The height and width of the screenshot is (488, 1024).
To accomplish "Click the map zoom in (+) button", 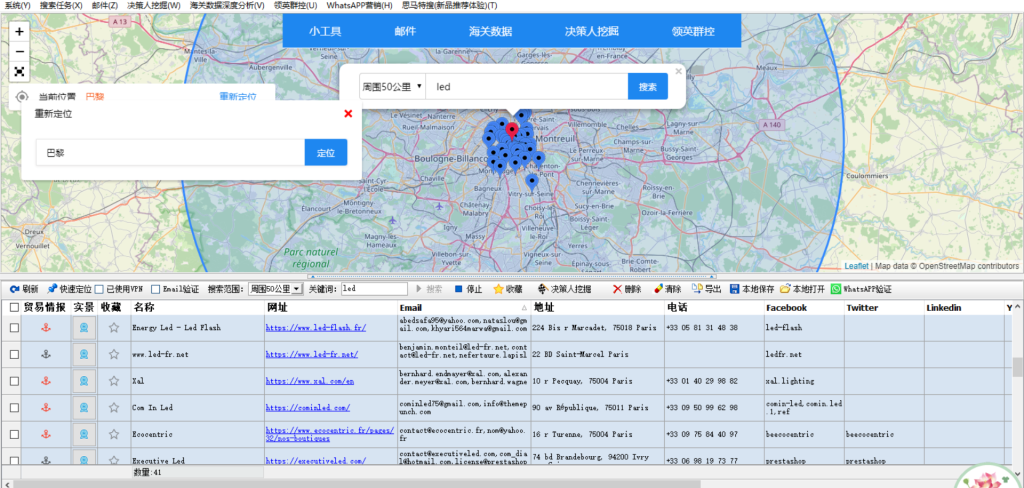I will (x=19, y=31).
